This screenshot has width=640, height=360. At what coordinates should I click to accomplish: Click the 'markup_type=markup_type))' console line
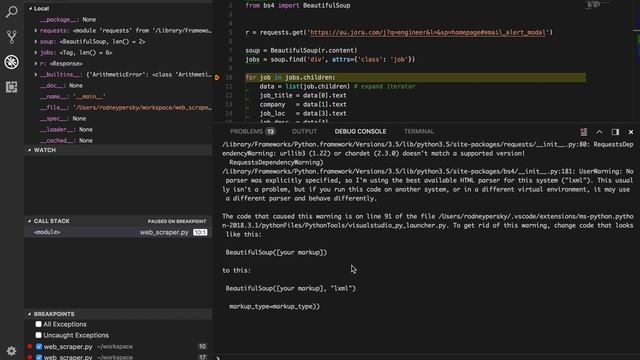(x=274, y=306)
